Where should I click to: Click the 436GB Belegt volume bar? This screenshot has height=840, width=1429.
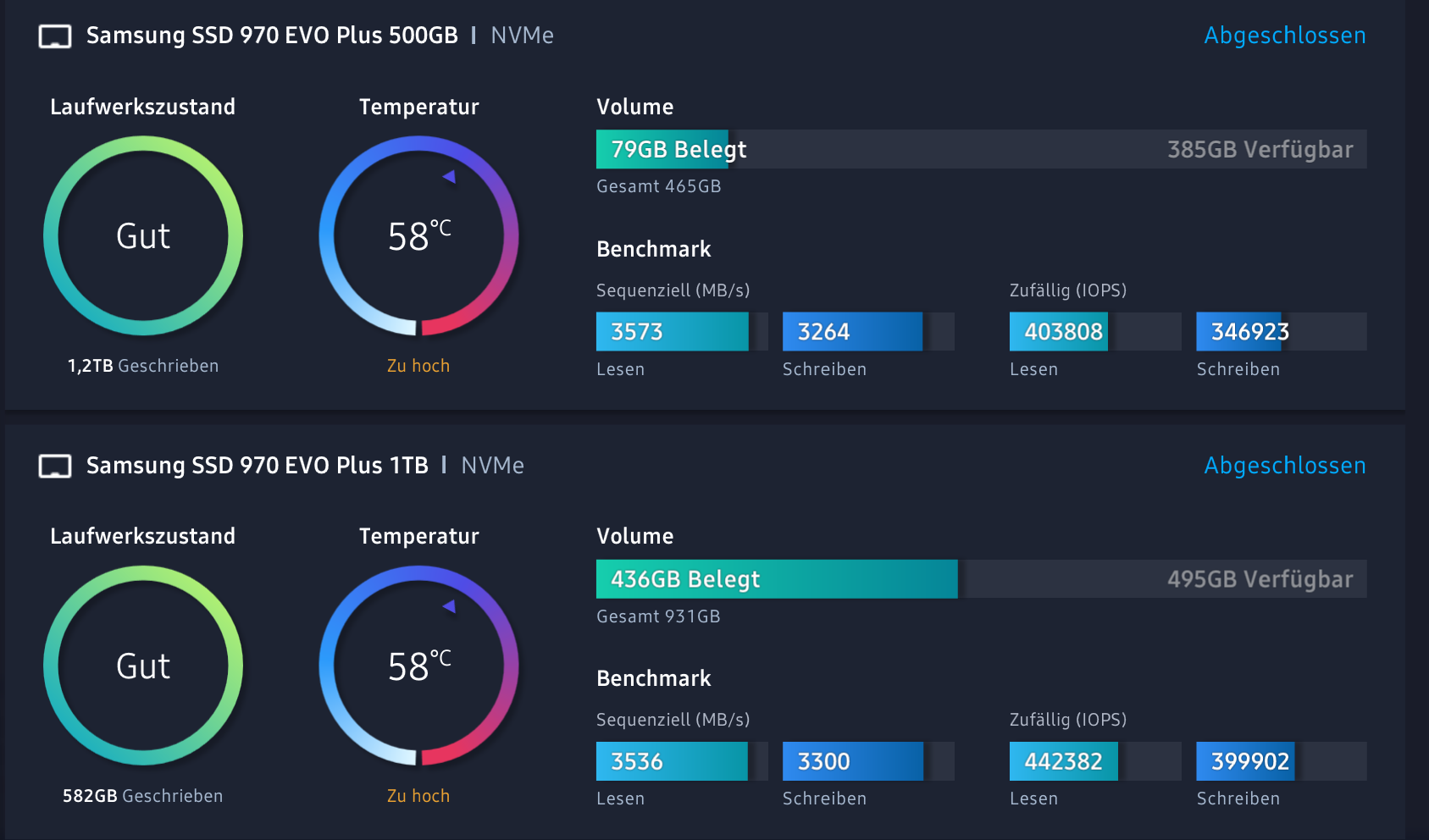point(776,579)
